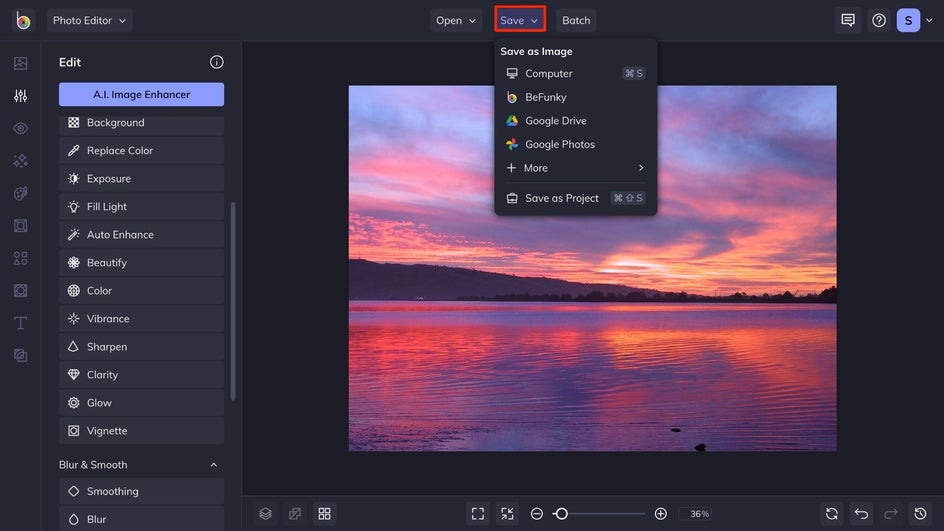Open the Color tool
Image resolution: width=944 pixels, height=531 pixels.
coord(141,291)
